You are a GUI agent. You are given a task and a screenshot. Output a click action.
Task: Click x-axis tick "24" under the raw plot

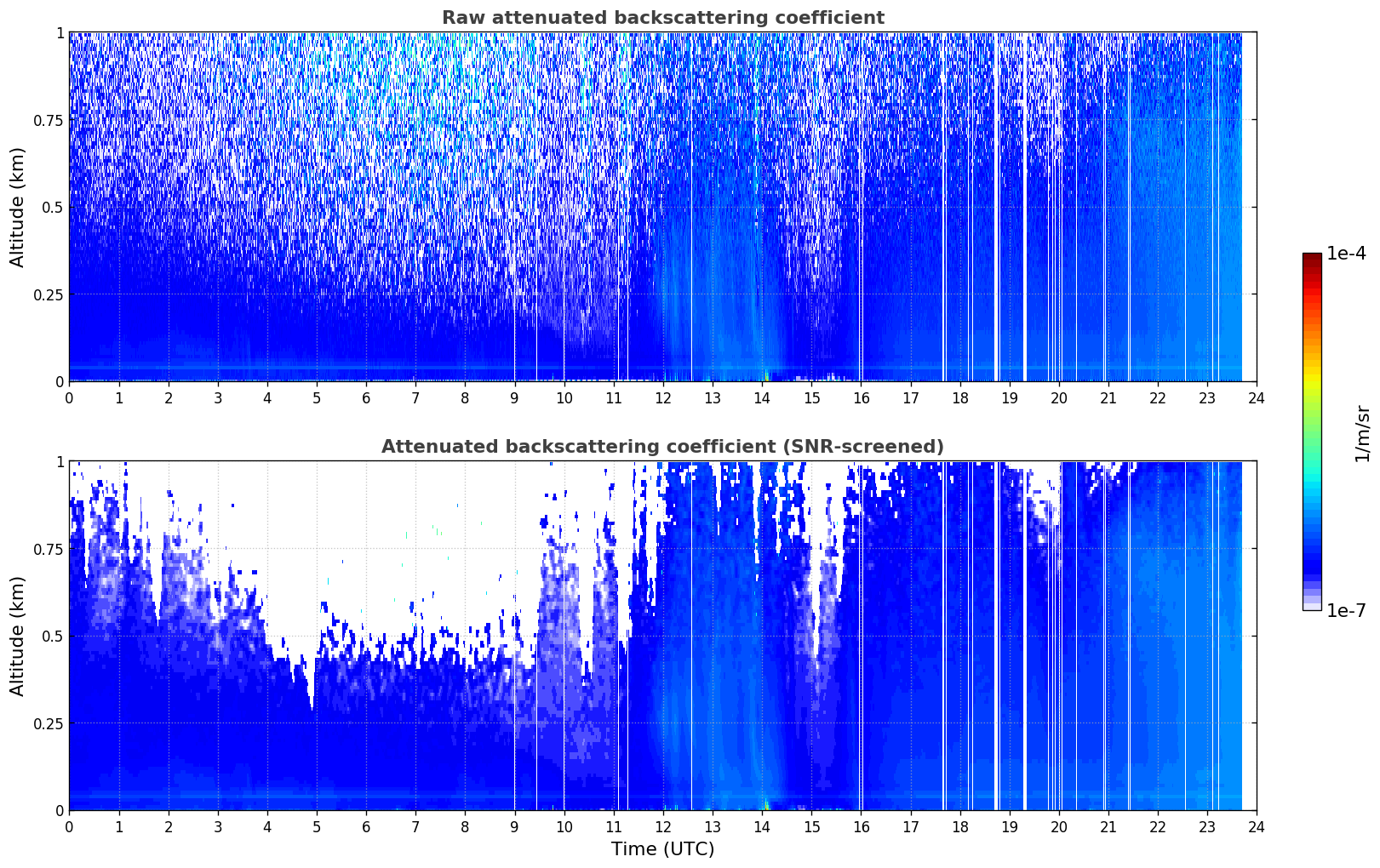pos(1257,397)
